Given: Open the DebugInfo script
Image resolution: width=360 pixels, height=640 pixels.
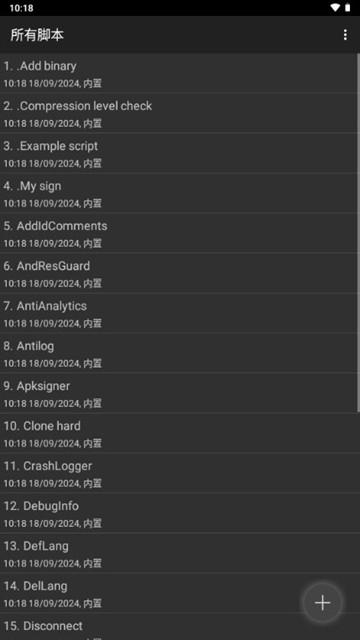Looking at the screenshot, I should click(x=178, y=513).
